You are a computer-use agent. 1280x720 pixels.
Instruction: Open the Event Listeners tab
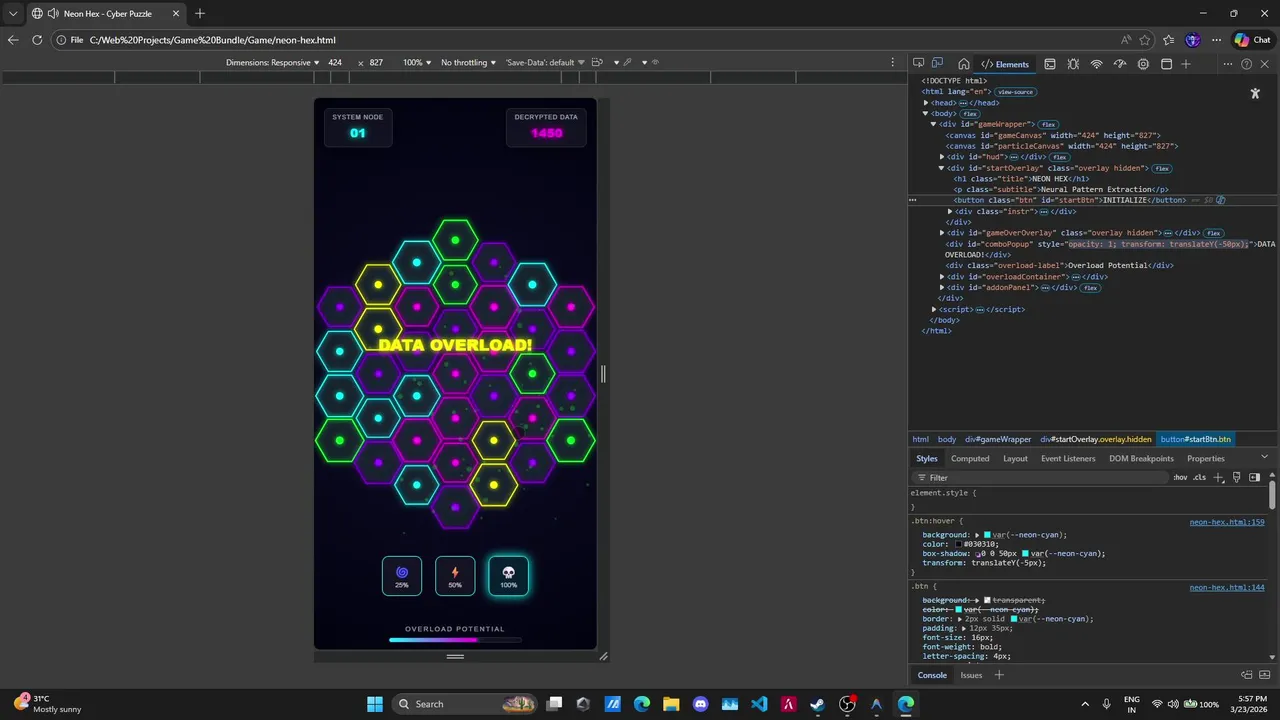(x=1068, y=458)
